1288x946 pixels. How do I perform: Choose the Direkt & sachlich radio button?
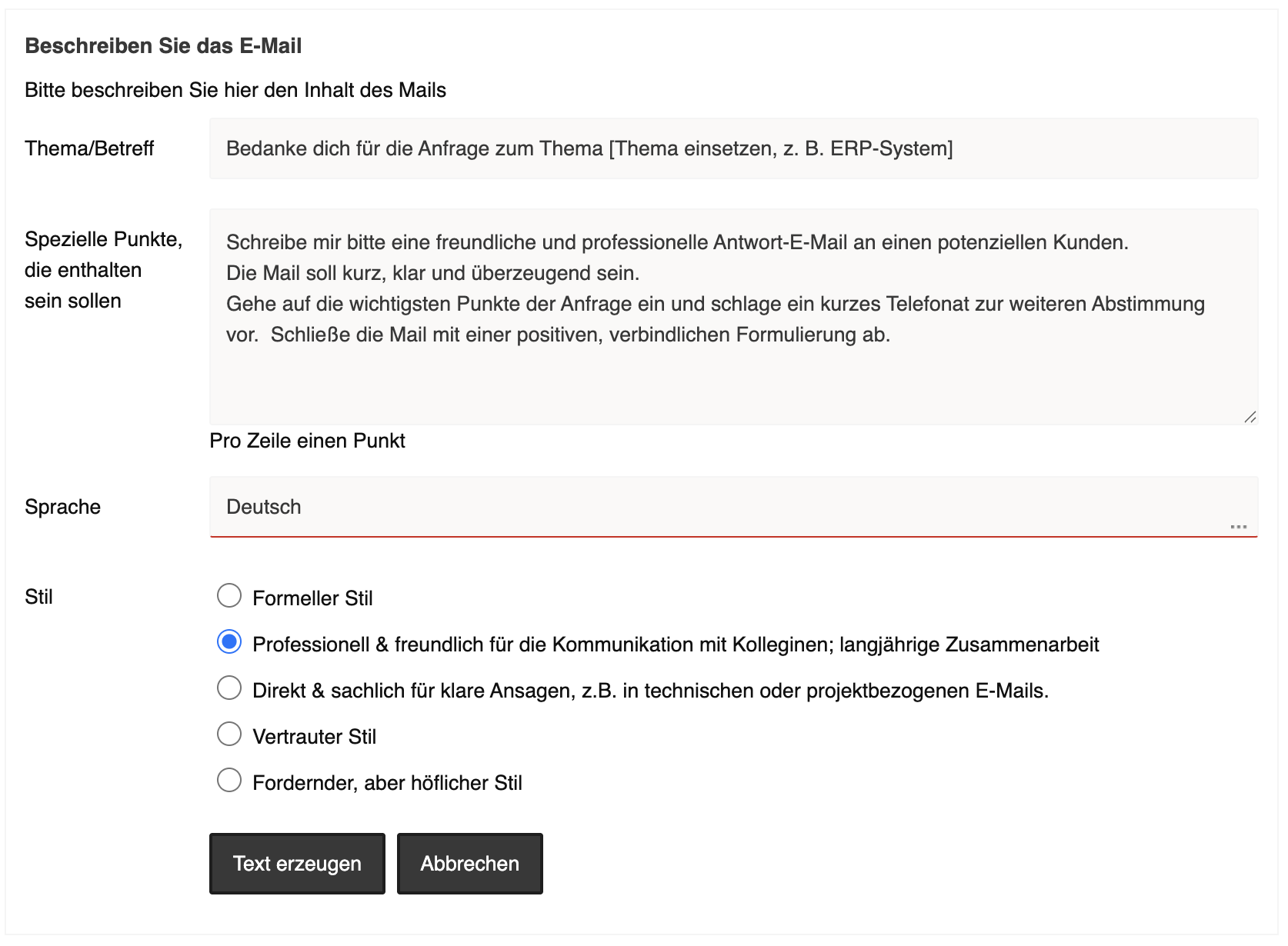click(229, 688)
